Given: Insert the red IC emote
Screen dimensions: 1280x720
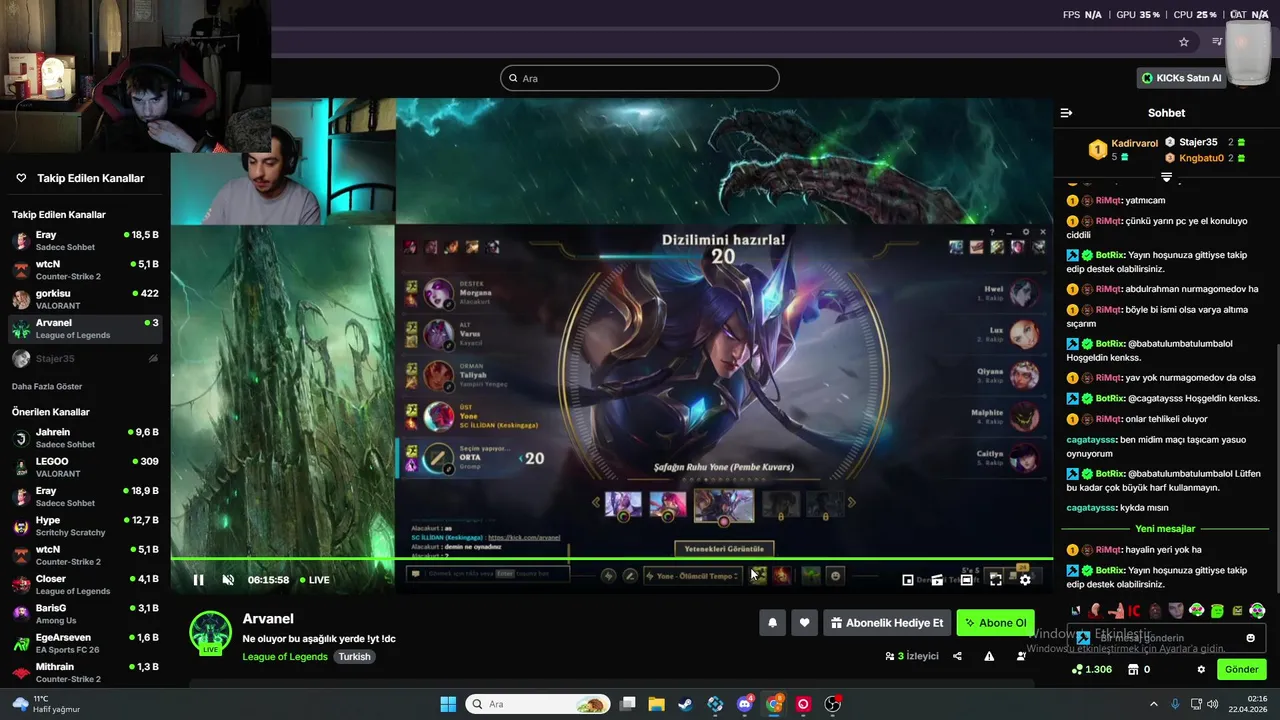Looking at the screenshot, I should coord(1135,611).
